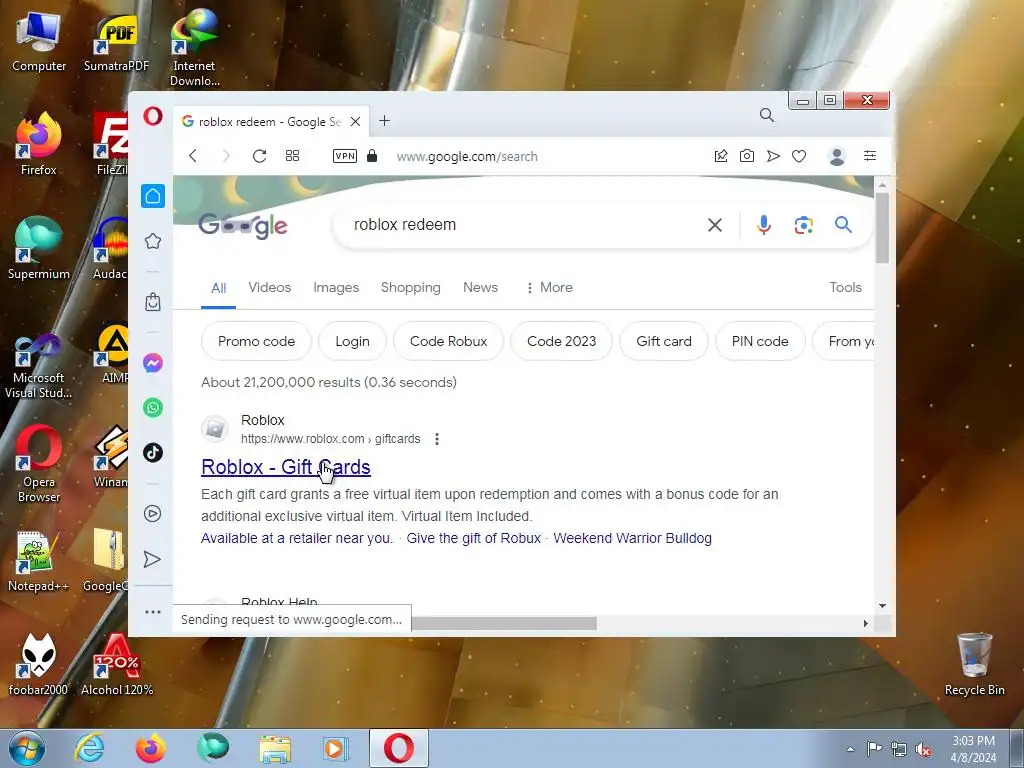Open the Tools search options
Image resolution: width=1024 pixels, height=768 pixels.
point(846,287)
